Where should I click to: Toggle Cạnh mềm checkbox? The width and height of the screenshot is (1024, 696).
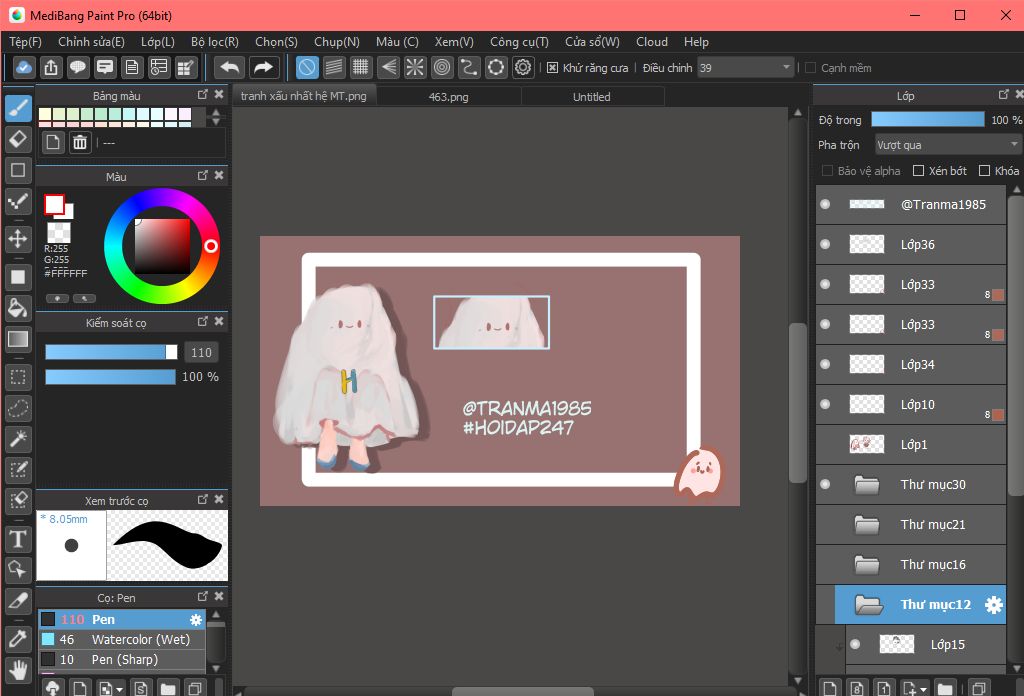click(810, 68)
